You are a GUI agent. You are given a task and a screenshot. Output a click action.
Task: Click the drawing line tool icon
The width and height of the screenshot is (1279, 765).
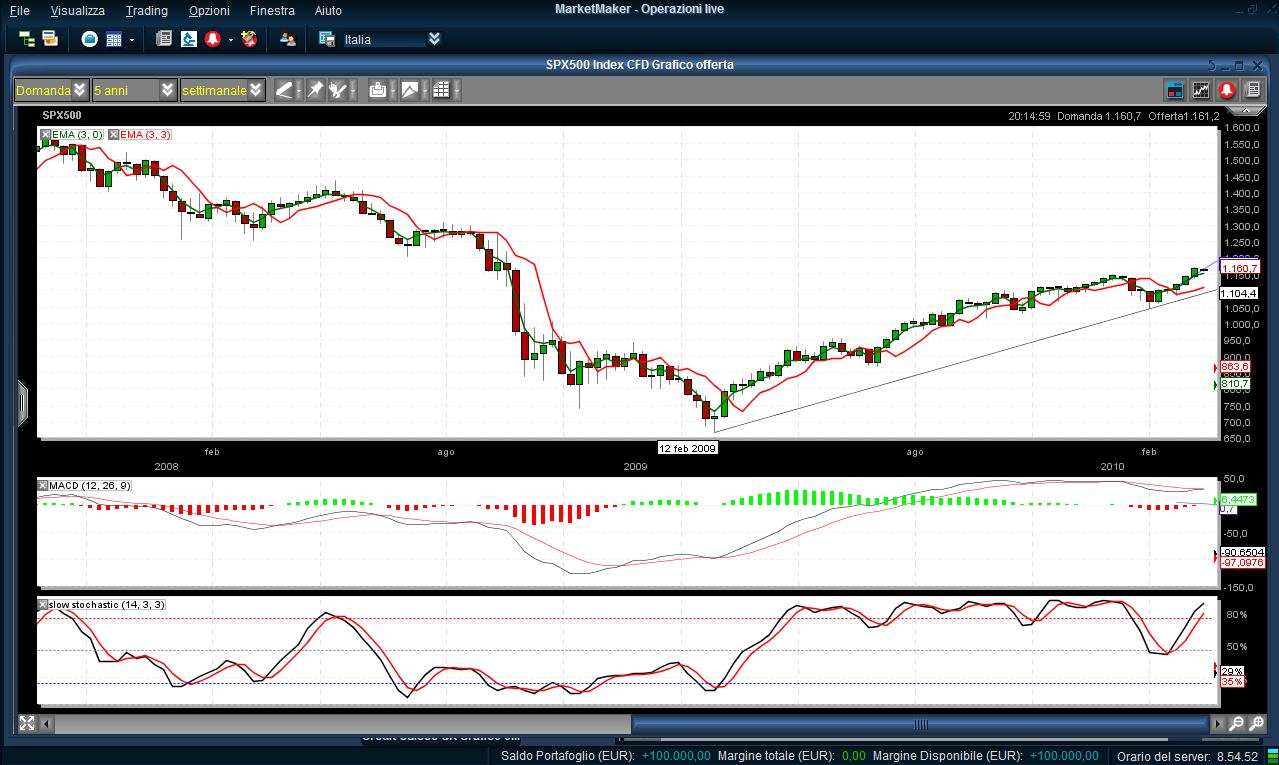284,90
